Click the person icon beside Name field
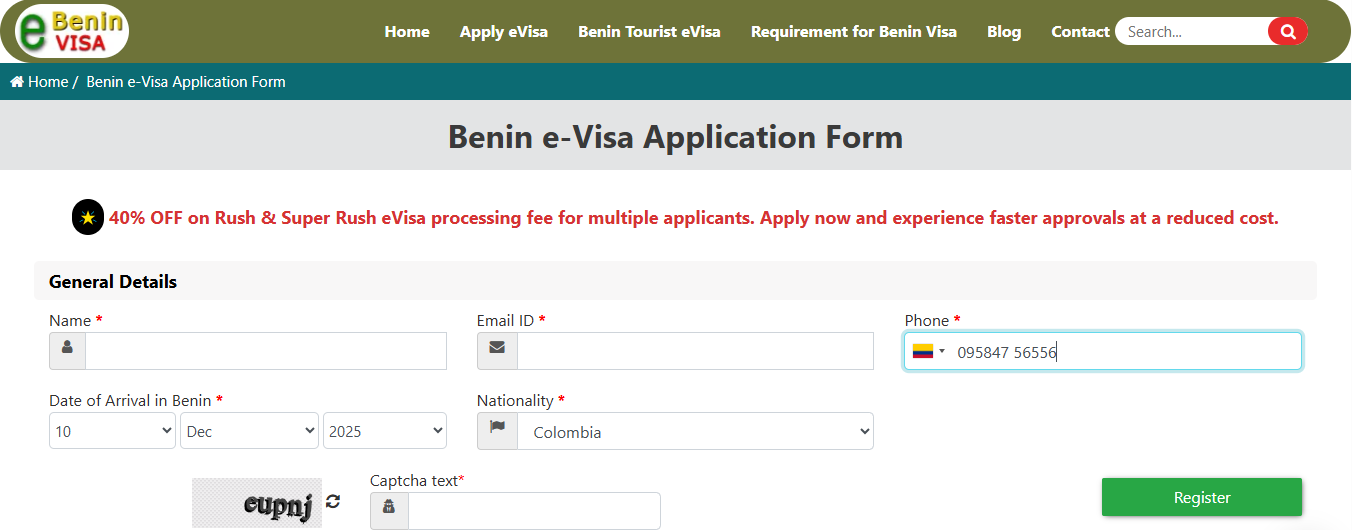Image resolution: width=1352 pixels, height=530 pixels. tap(67, 351)
